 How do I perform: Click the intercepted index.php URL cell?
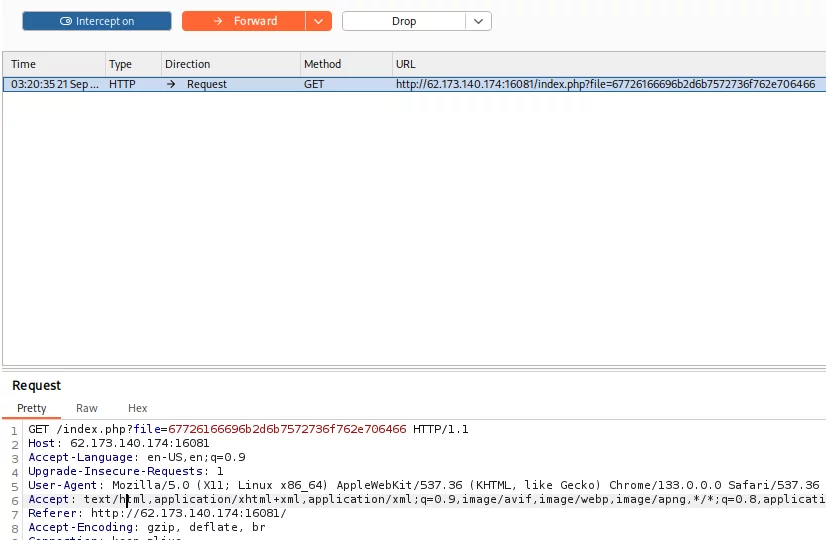[x=605, y=84]
